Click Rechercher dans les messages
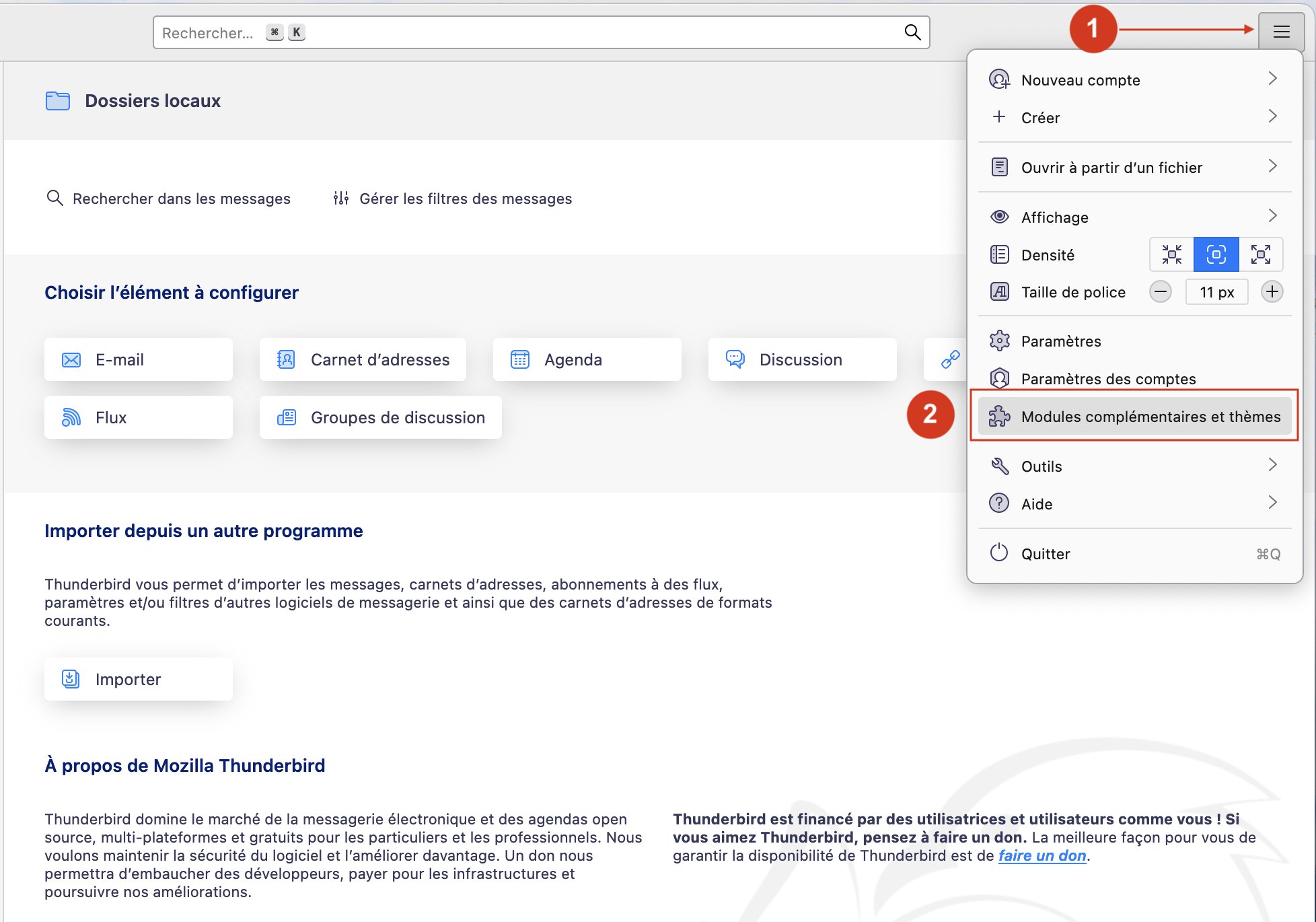Screen dimensions: 1316x922 tap(168, 199)
